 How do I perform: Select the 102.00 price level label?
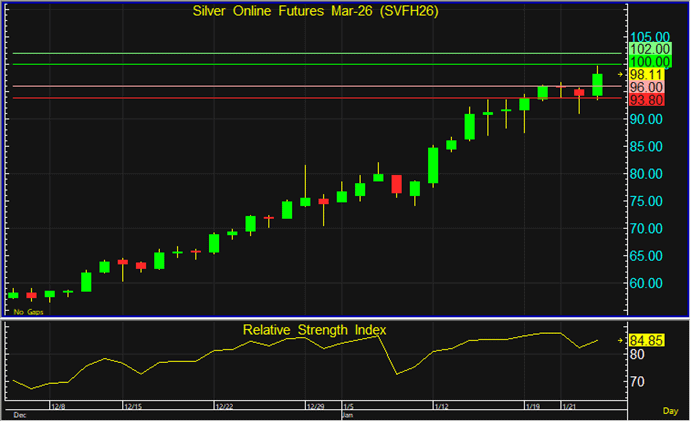click(x=649, y=49)
